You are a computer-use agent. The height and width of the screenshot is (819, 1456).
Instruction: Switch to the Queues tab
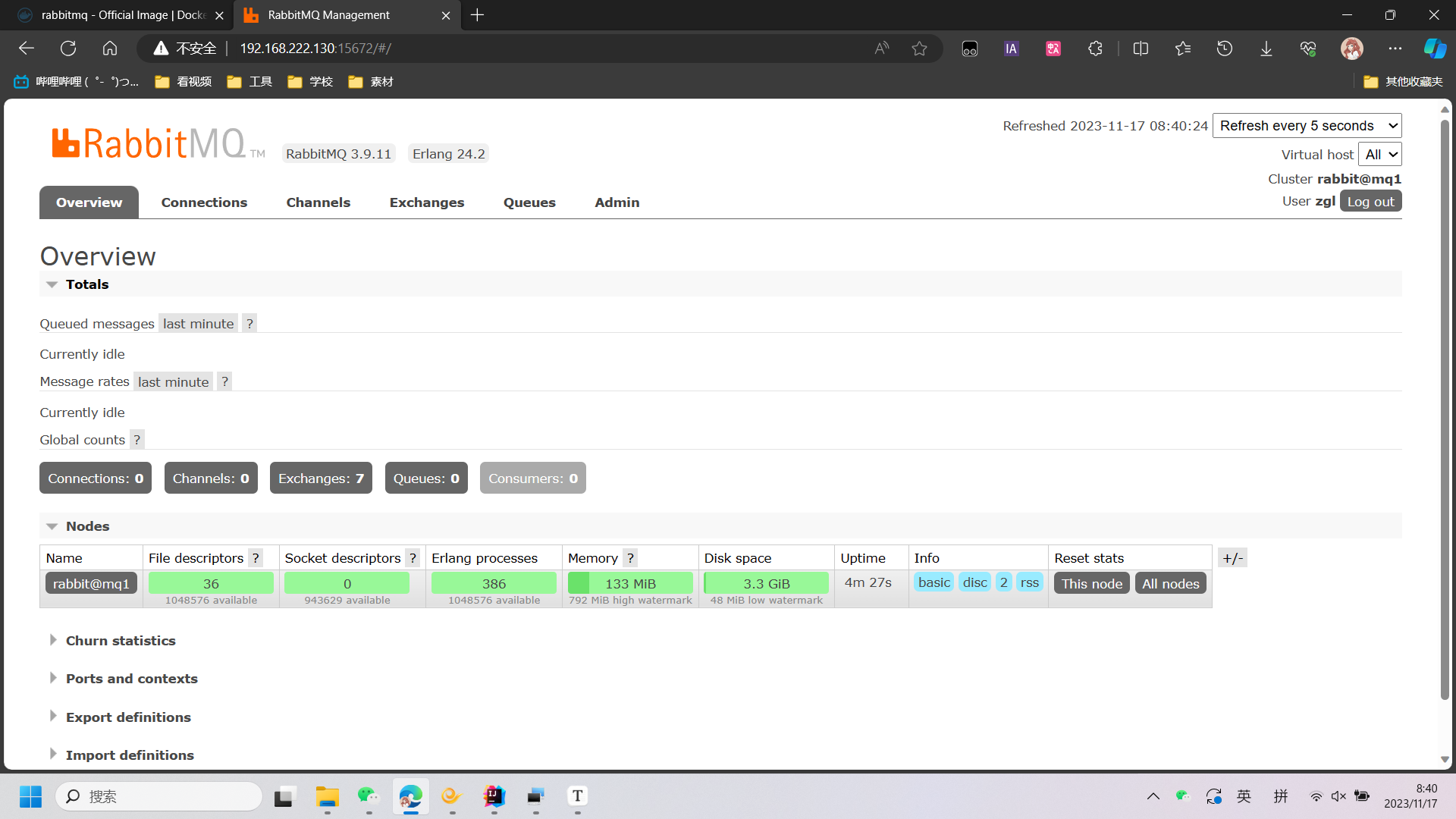point(529,202)
